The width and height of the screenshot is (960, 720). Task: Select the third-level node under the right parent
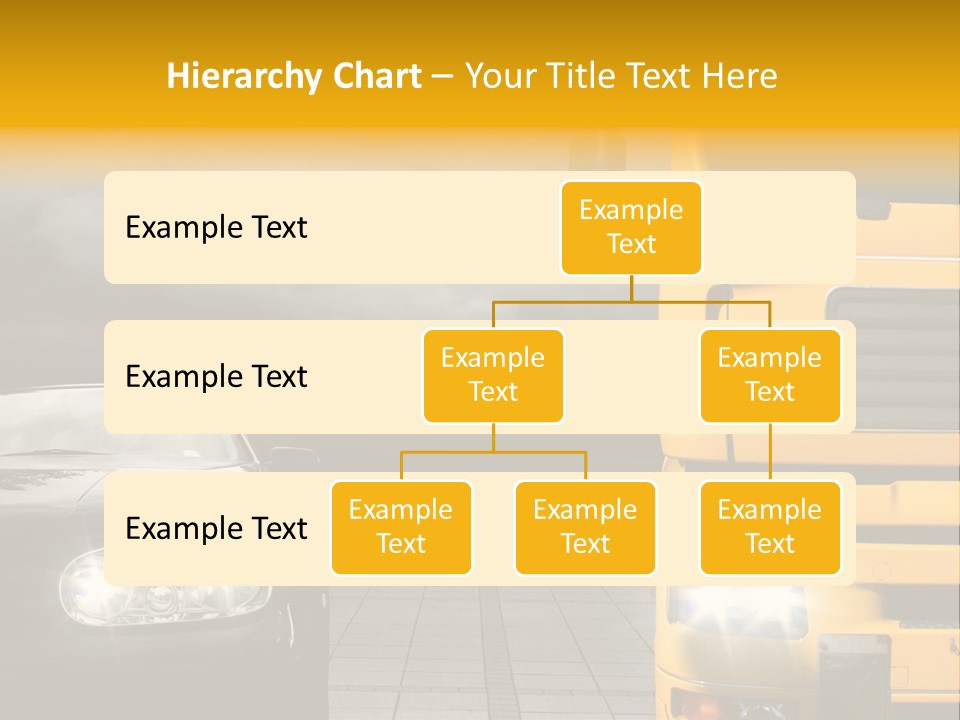point(770,527)
